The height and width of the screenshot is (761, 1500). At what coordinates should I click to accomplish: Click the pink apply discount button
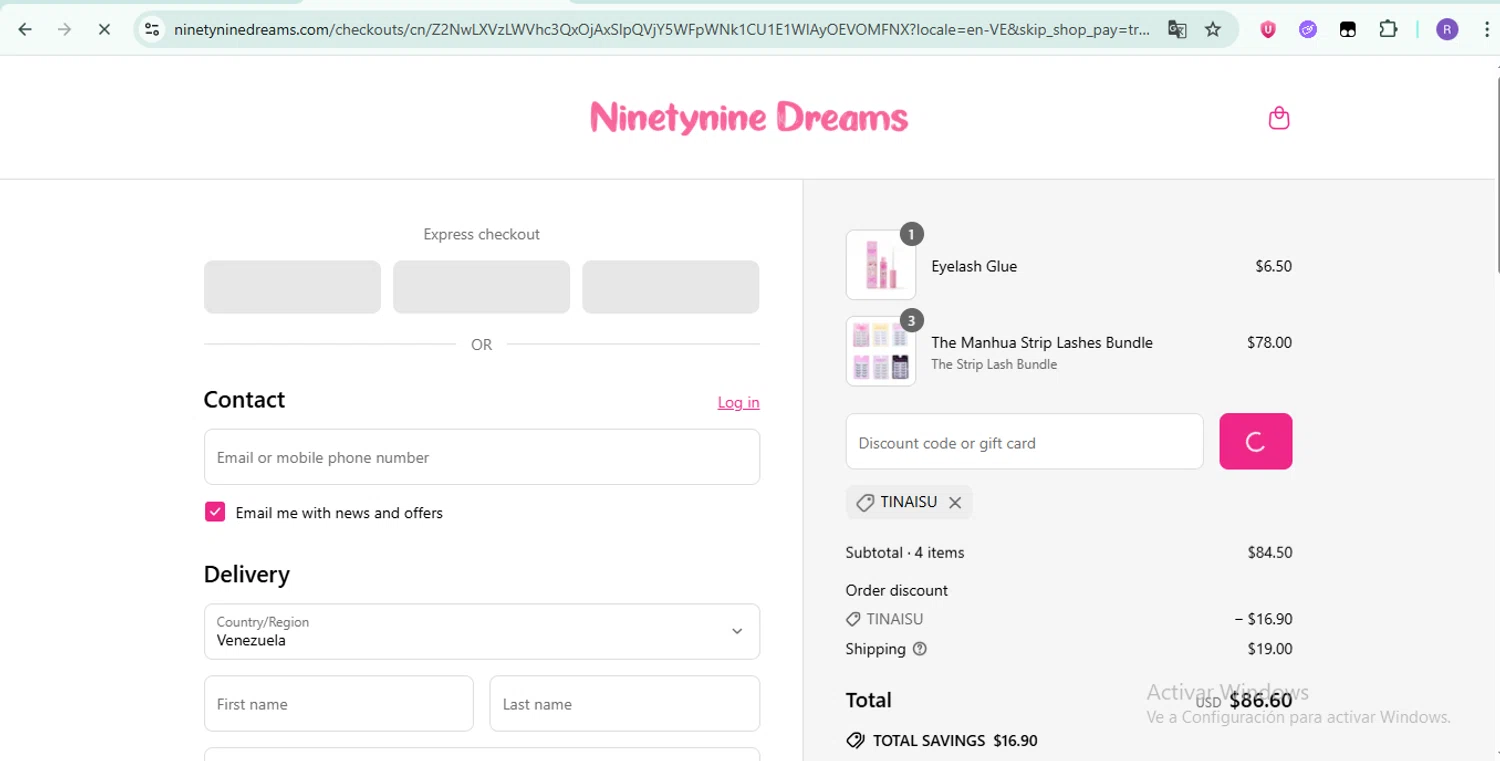tap(1256, 441)
